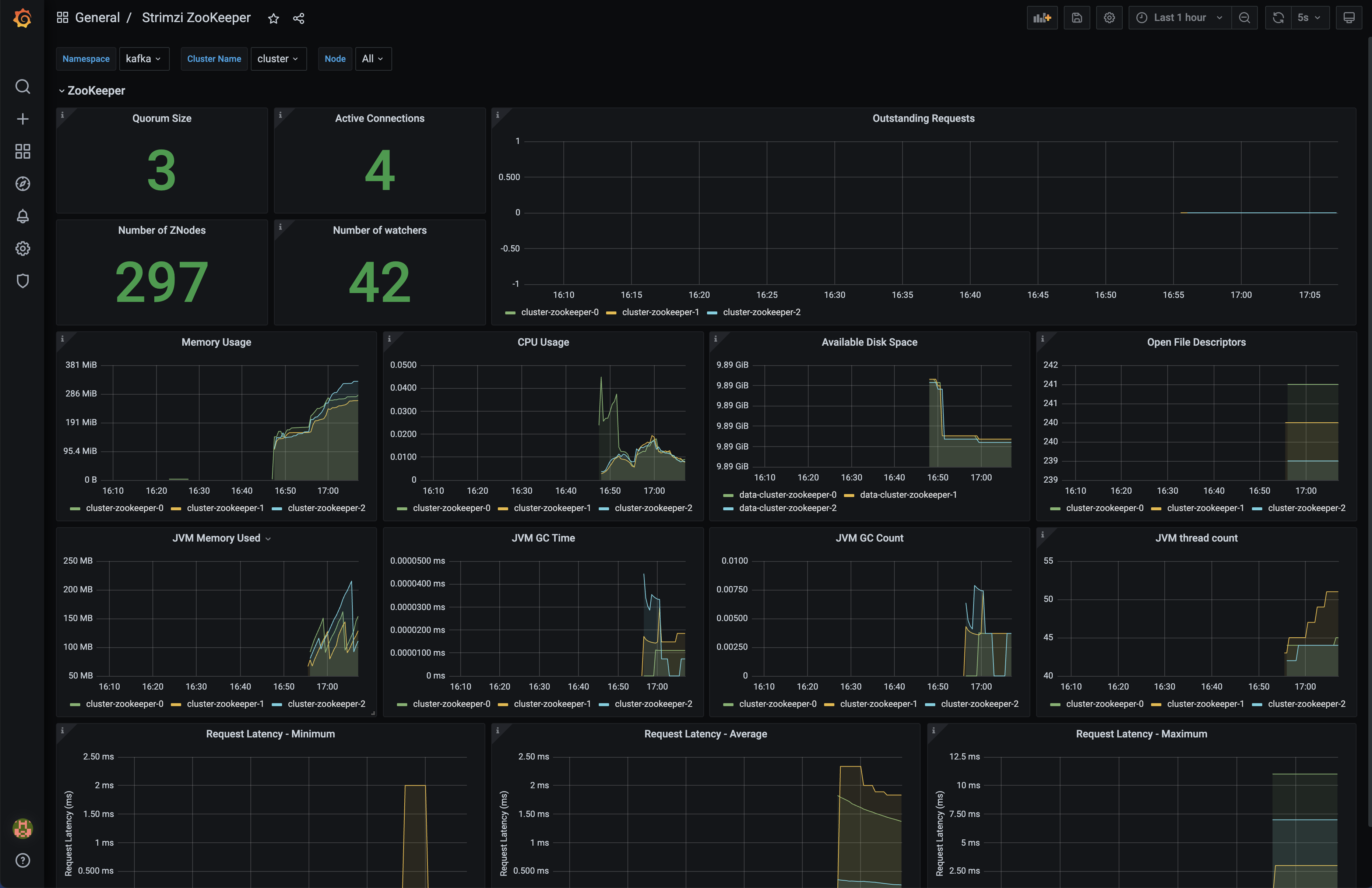Toggle cluster-zookeeper-0 series in Outstanding Requests legend
This screenshot has height=888, width=1372.
[559, 312]
